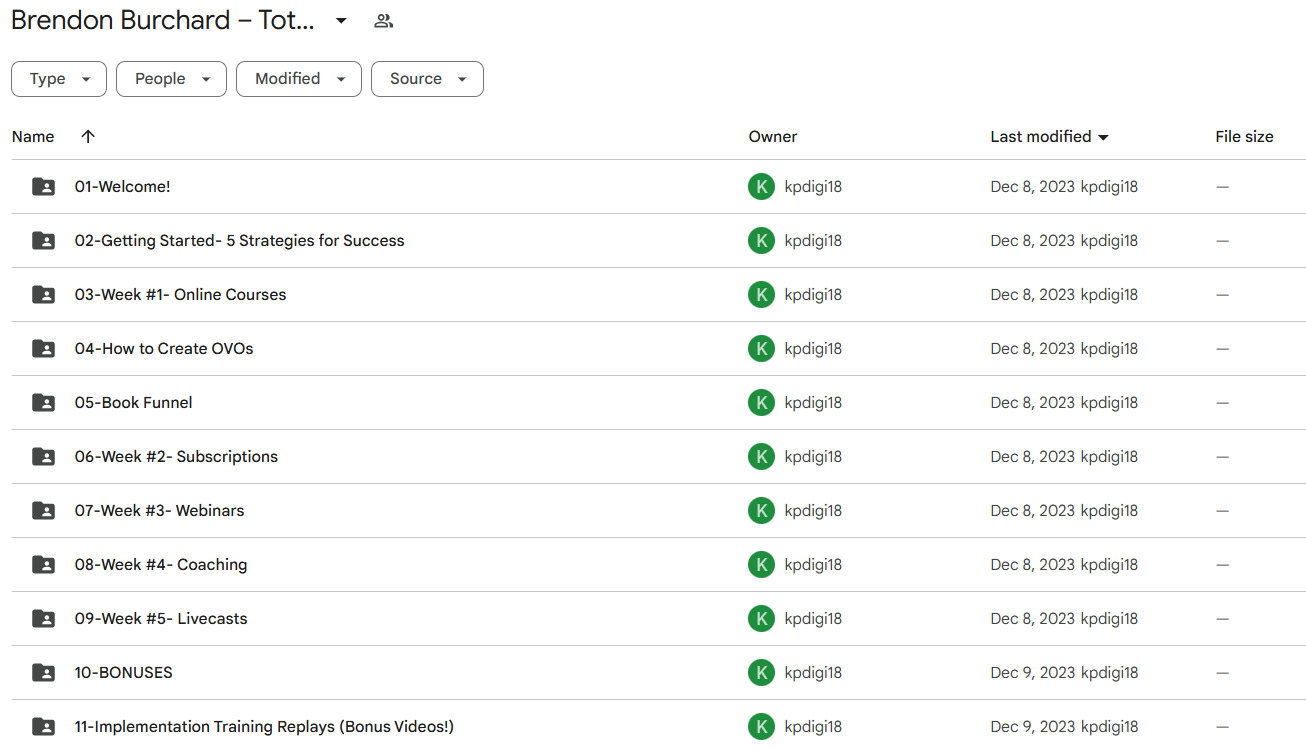
Task: Click owner avatar in 08-Week #4 row
Action: 761,565
